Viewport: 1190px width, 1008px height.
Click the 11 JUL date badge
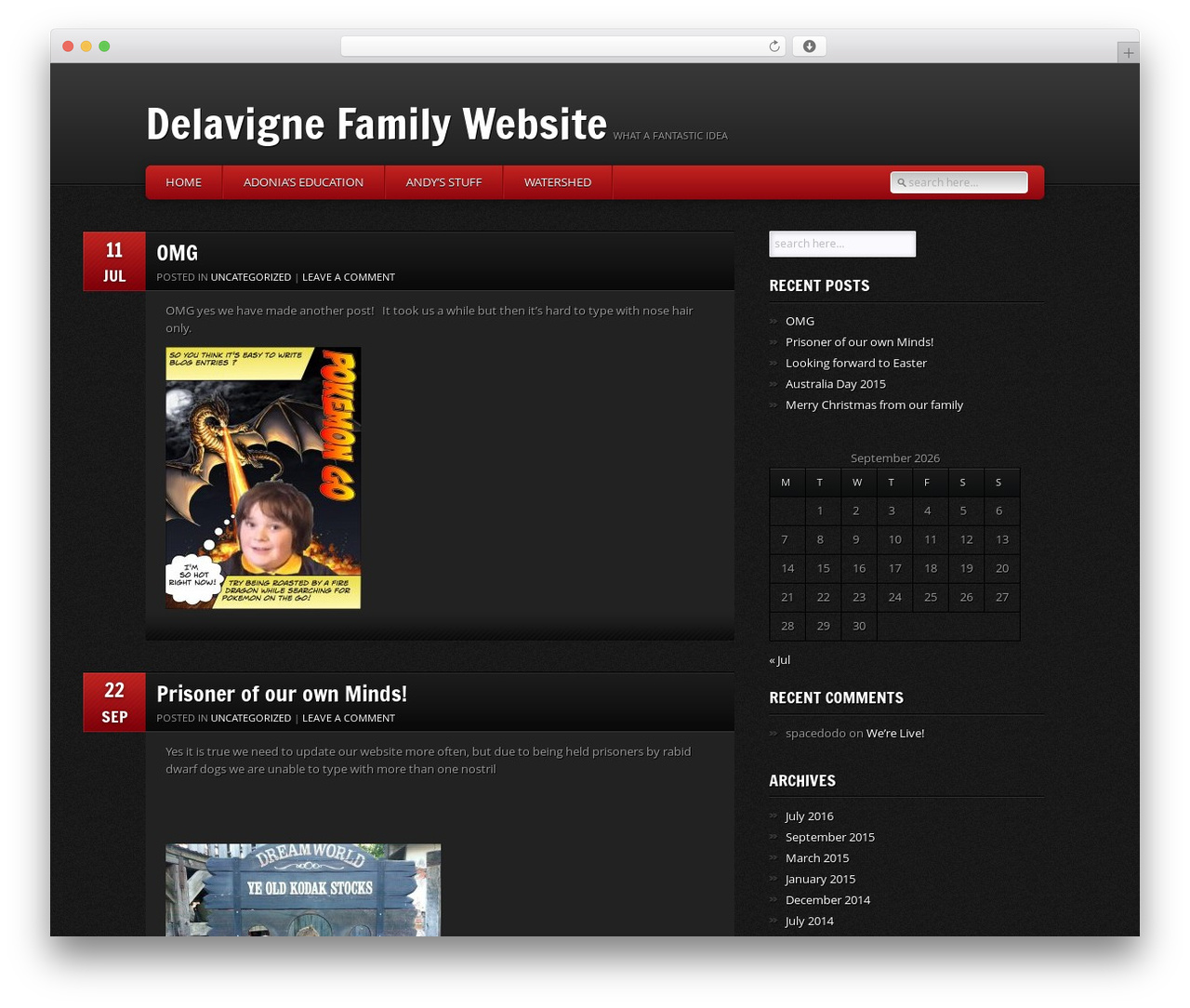[x=114, y=261]
